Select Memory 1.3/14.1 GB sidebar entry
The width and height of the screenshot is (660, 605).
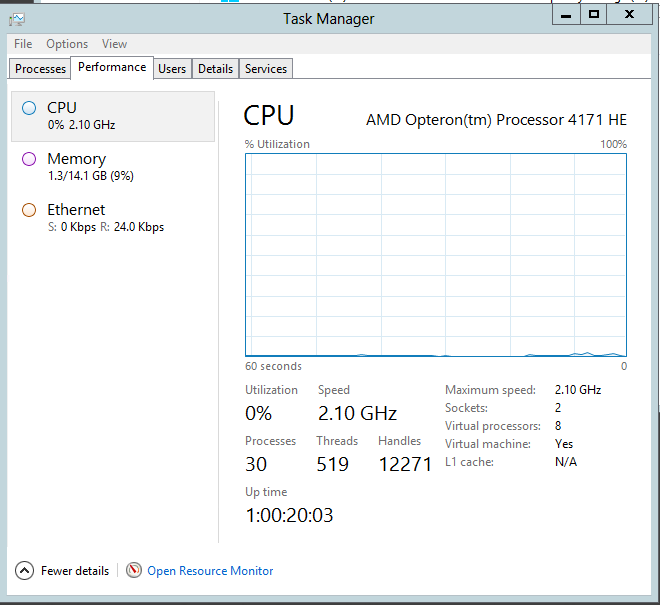click(113, 167)
